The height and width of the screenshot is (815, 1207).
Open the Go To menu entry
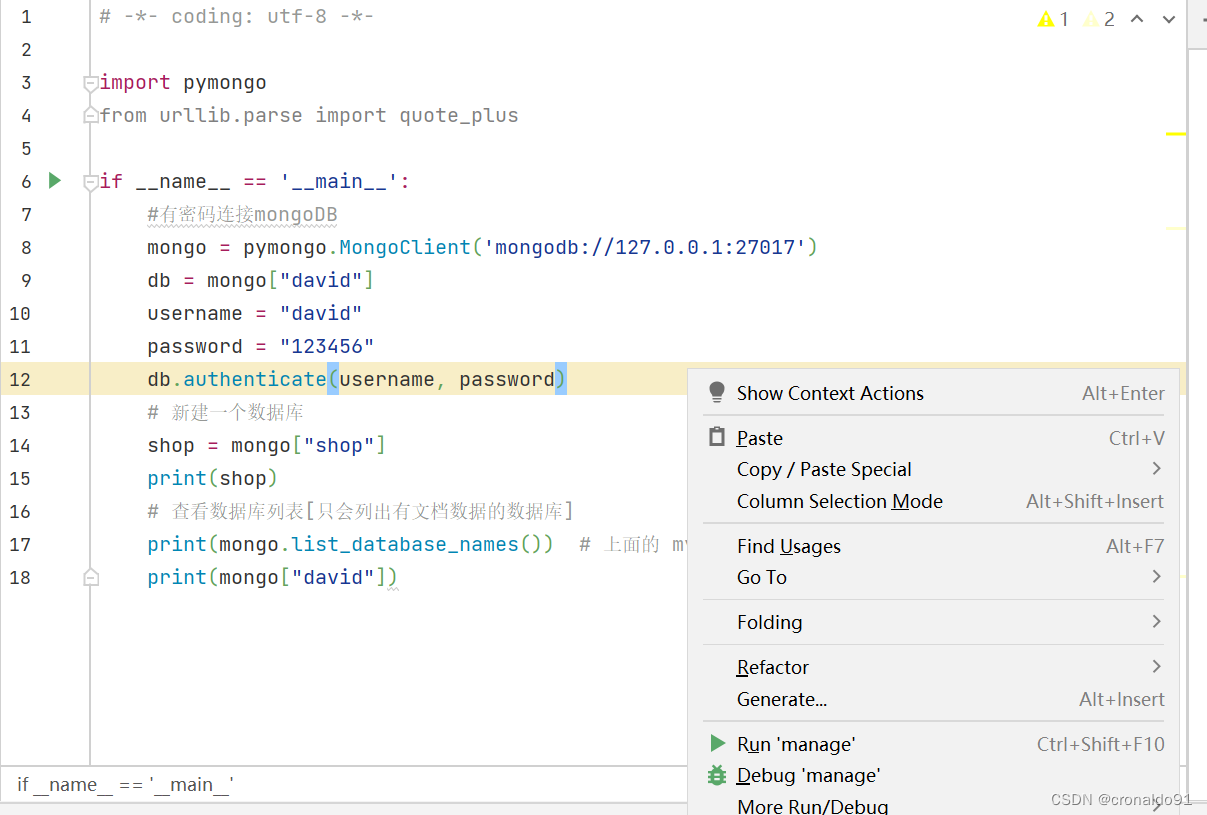[x=935, y=577]
